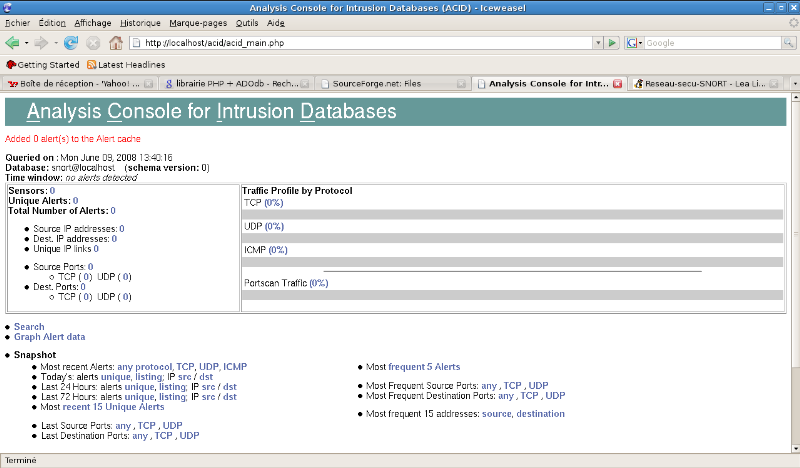Image resolution: width=800 pixels, height=468 pixels.
Task: Go to the Home page icon
Action: (116, 43)
